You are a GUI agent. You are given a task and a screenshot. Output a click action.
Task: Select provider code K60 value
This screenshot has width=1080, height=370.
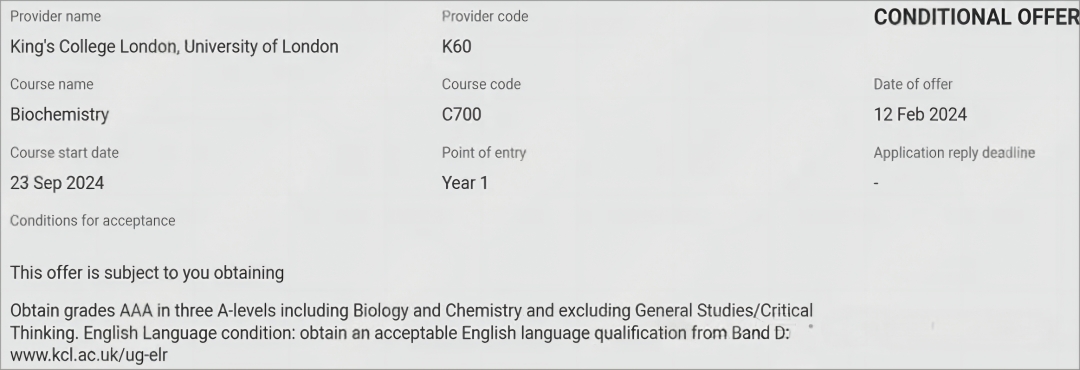click(457, 47)
